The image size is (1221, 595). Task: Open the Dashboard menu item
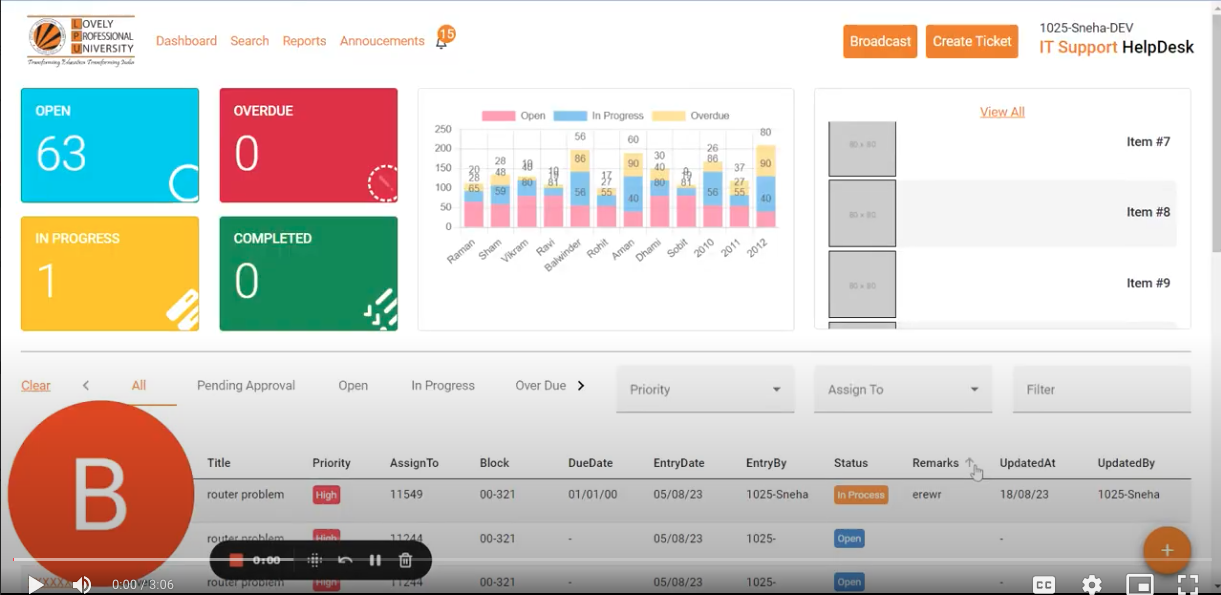pos(186,41)
